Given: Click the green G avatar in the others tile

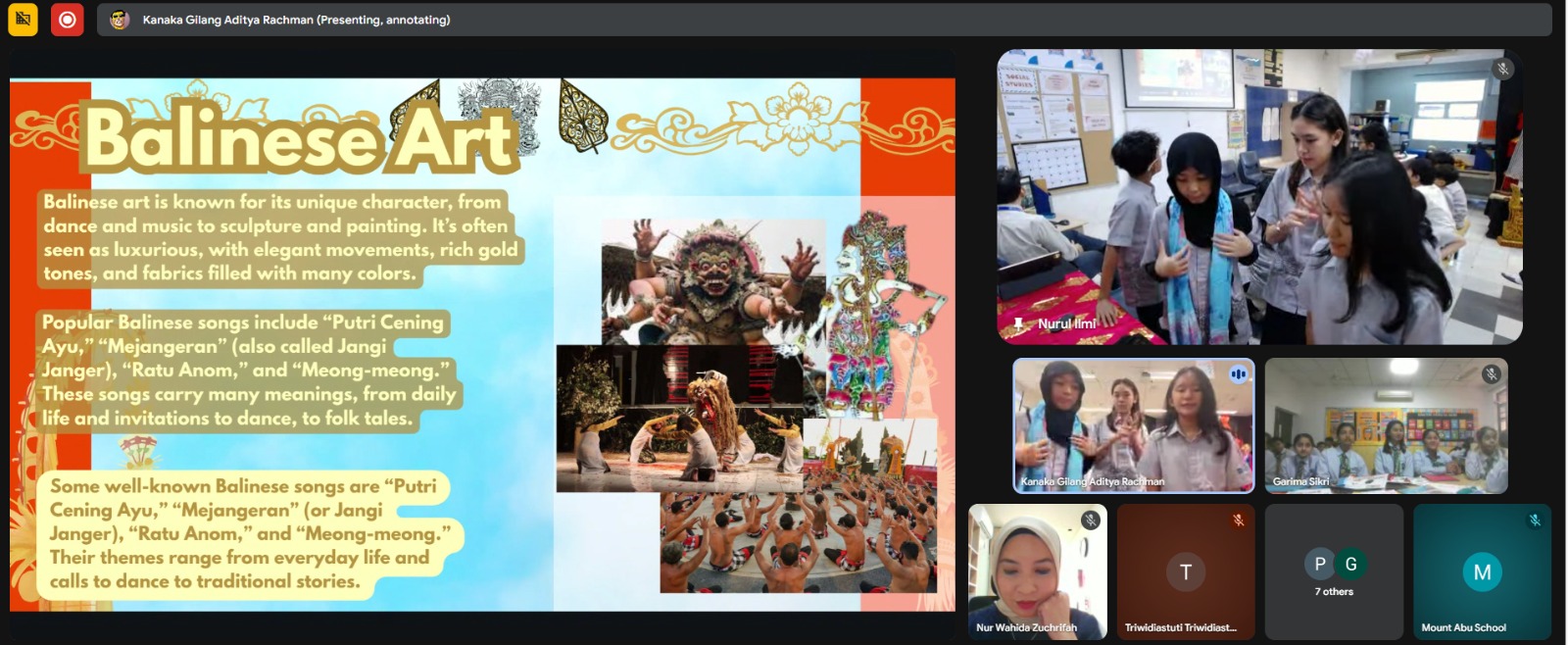Looking at the screenshot, I should pos(1350,564).
